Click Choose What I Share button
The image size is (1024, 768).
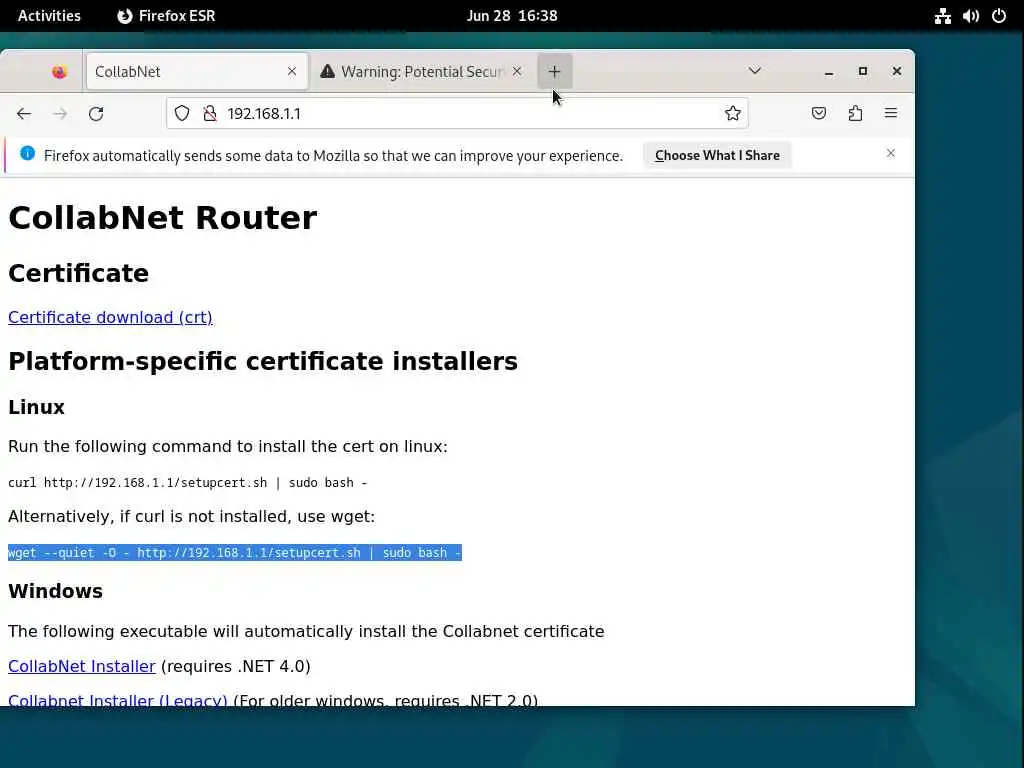(717, 155)
